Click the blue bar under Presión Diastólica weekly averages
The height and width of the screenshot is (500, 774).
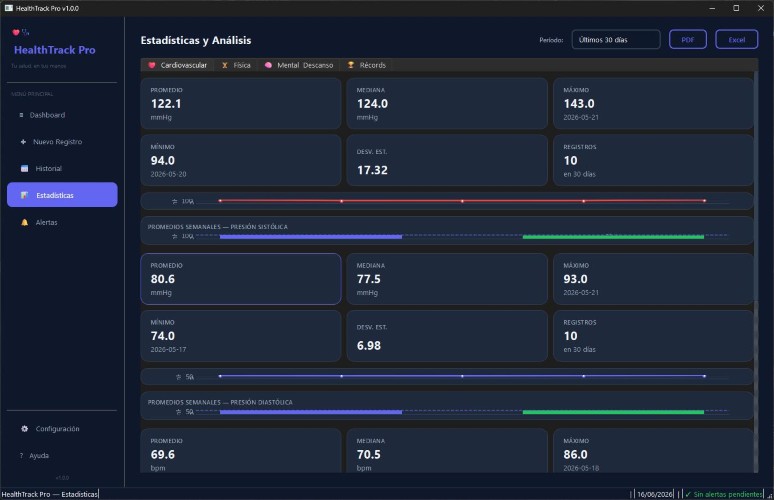[x=310, y=412]
